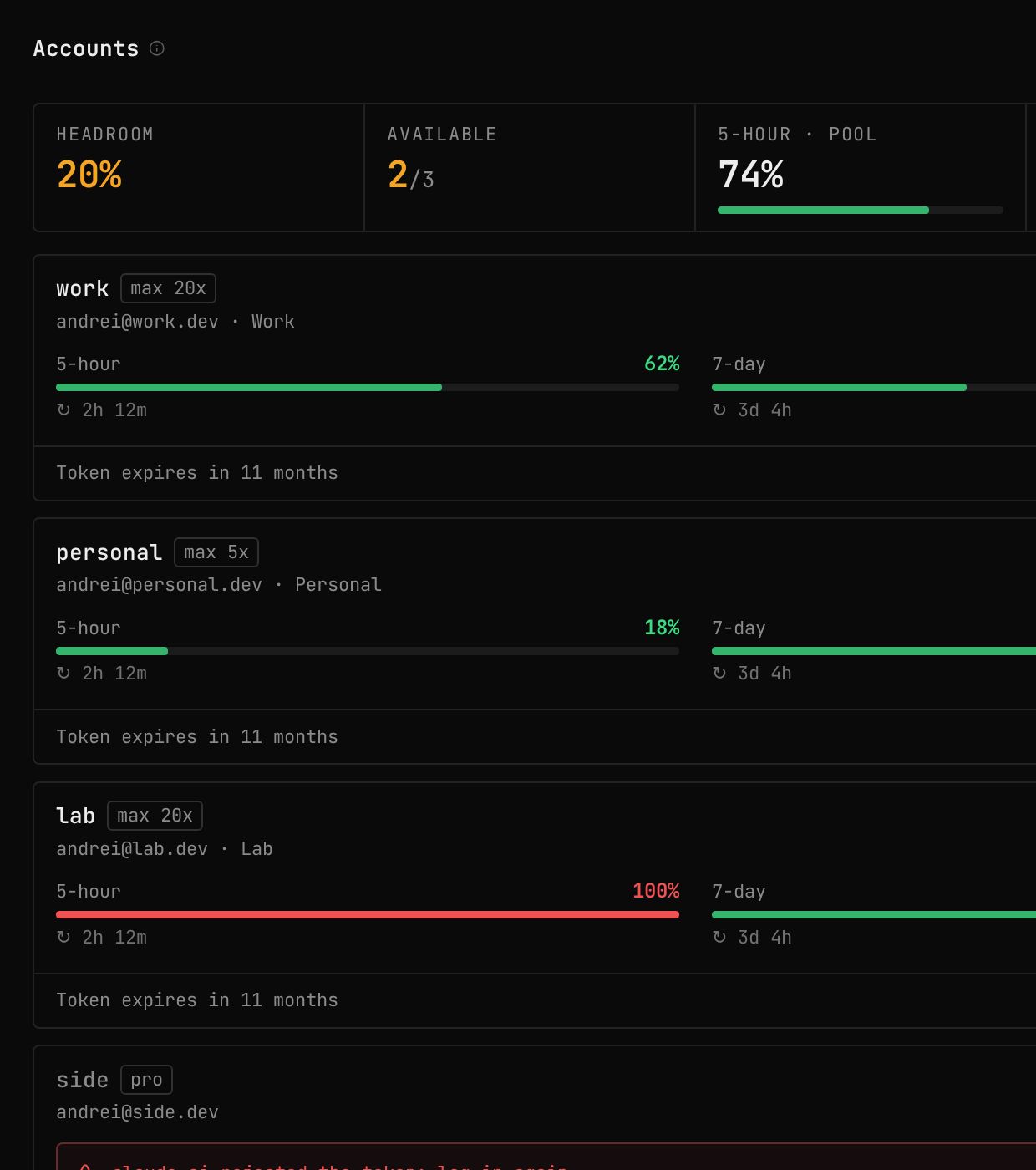Viewport: 1036px width, 1170px height.
Task: Click the andrei@lab.dev email
Action: 131,849
